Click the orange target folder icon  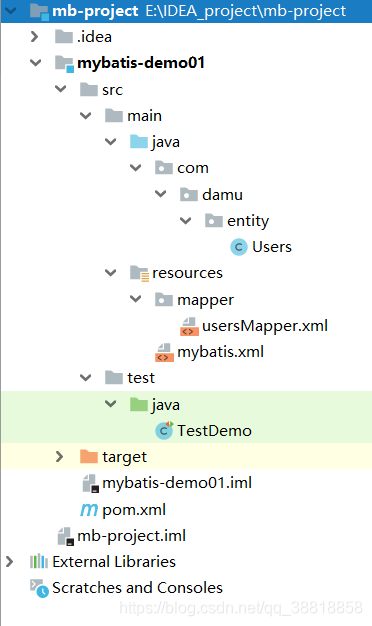click(x=89, y=456)
